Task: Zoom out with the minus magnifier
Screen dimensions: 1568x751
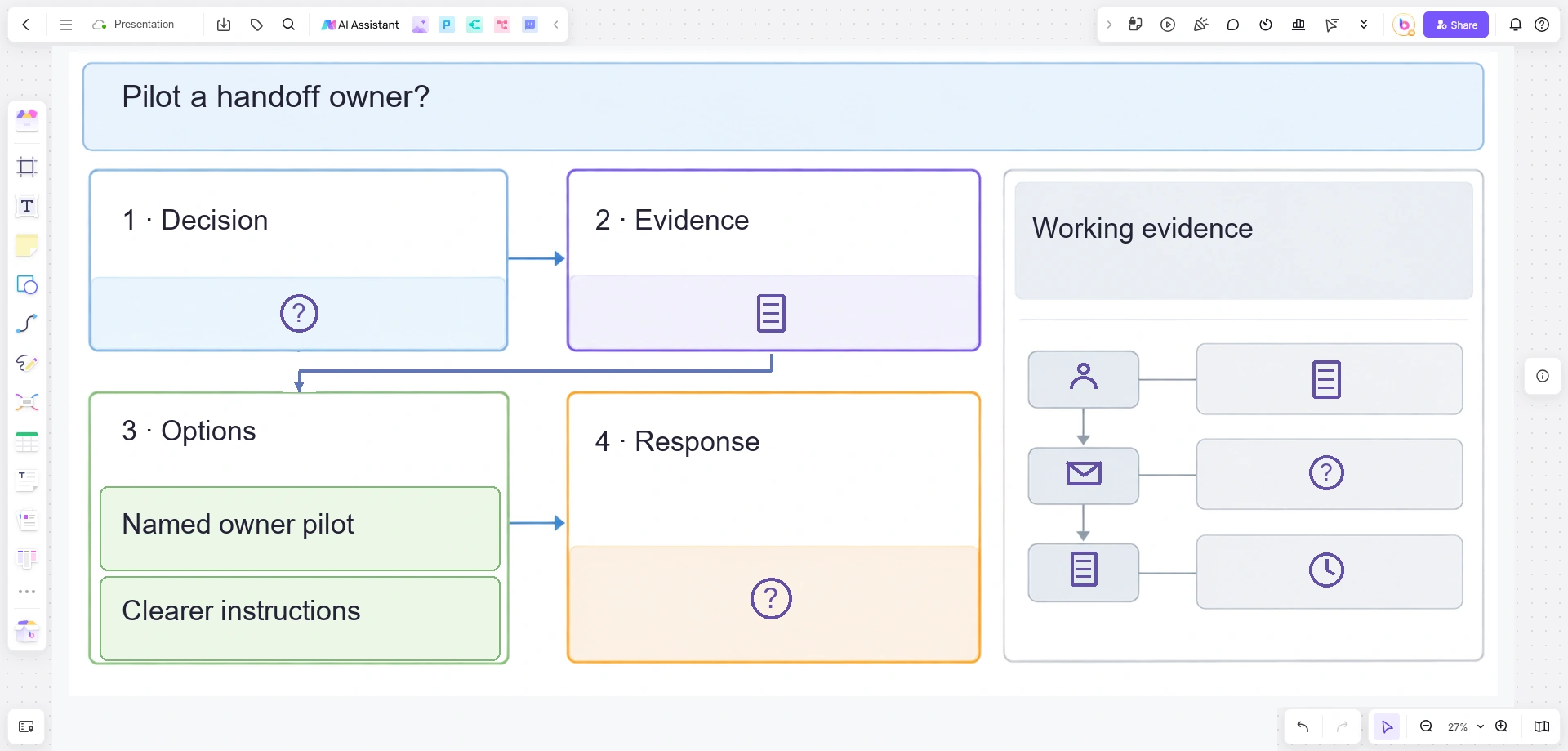Action: coord(1426,726)
